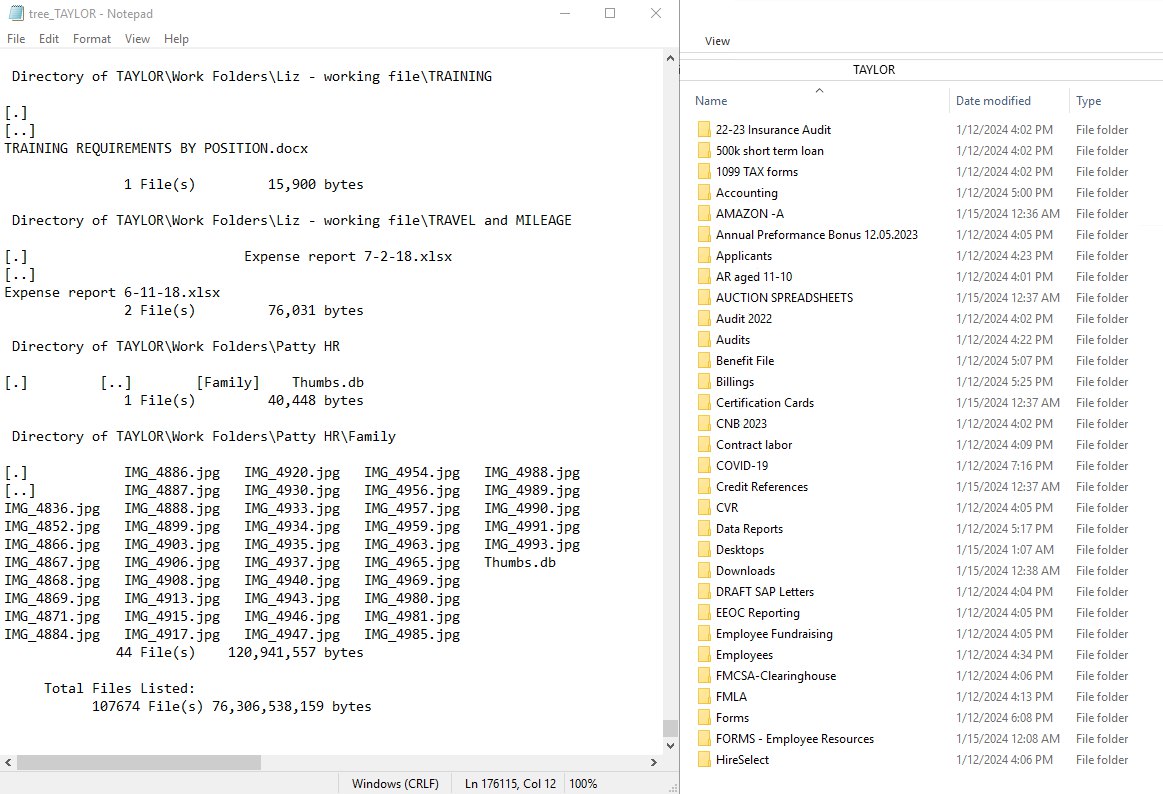Open the Edit menu in Notepad

pyautogui.click(x=49, y=39)
